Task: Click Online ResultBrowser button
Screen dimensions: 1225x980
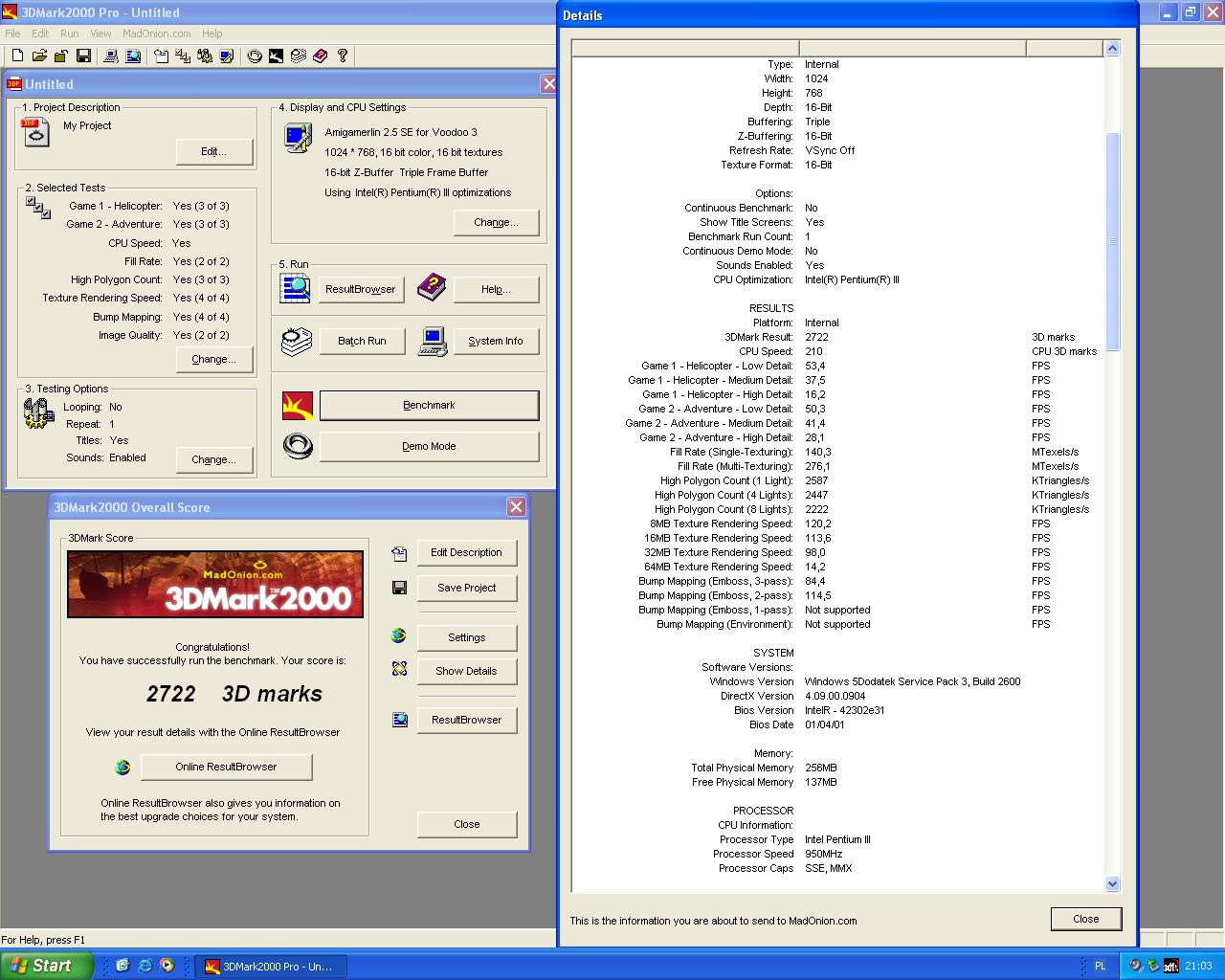Action: click(x=226, y=767)
